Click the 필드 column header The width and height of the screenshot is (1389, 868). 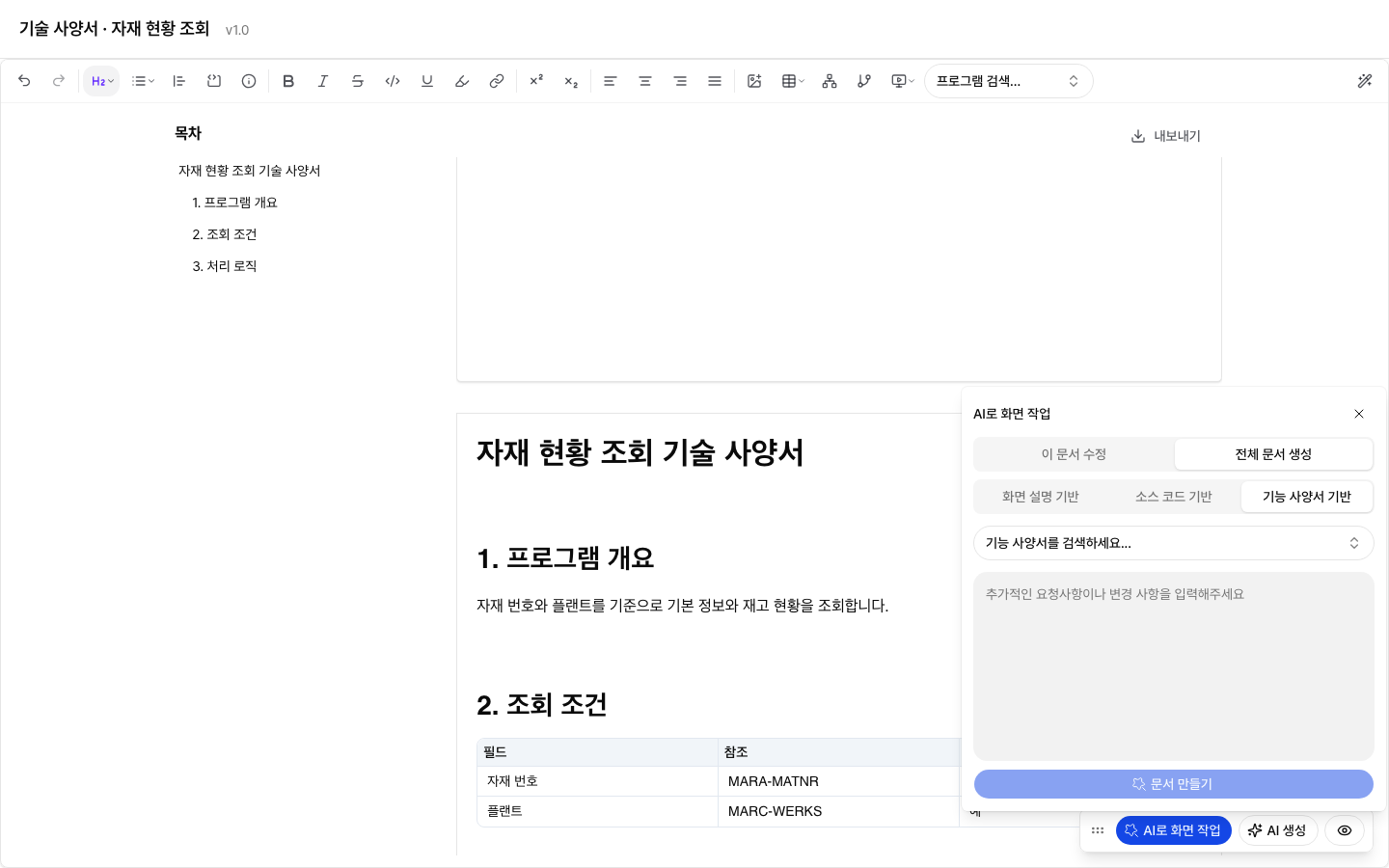pyautogui.click(x=597, y=752)
